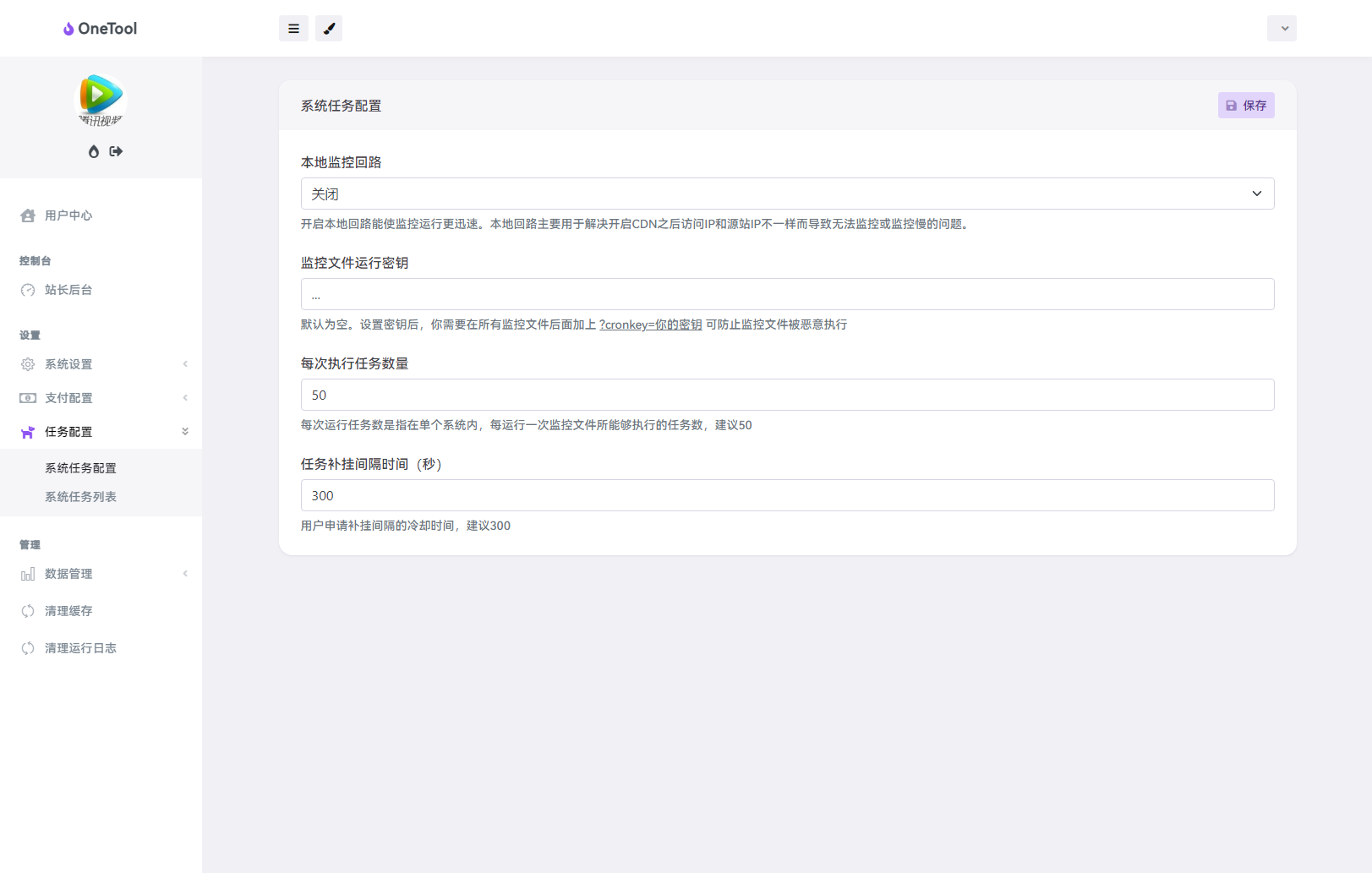Open the 本地监控回路 dropdown
This screenshot has height=873, width=1372.
pyautogui.click(x=787, y=194)
